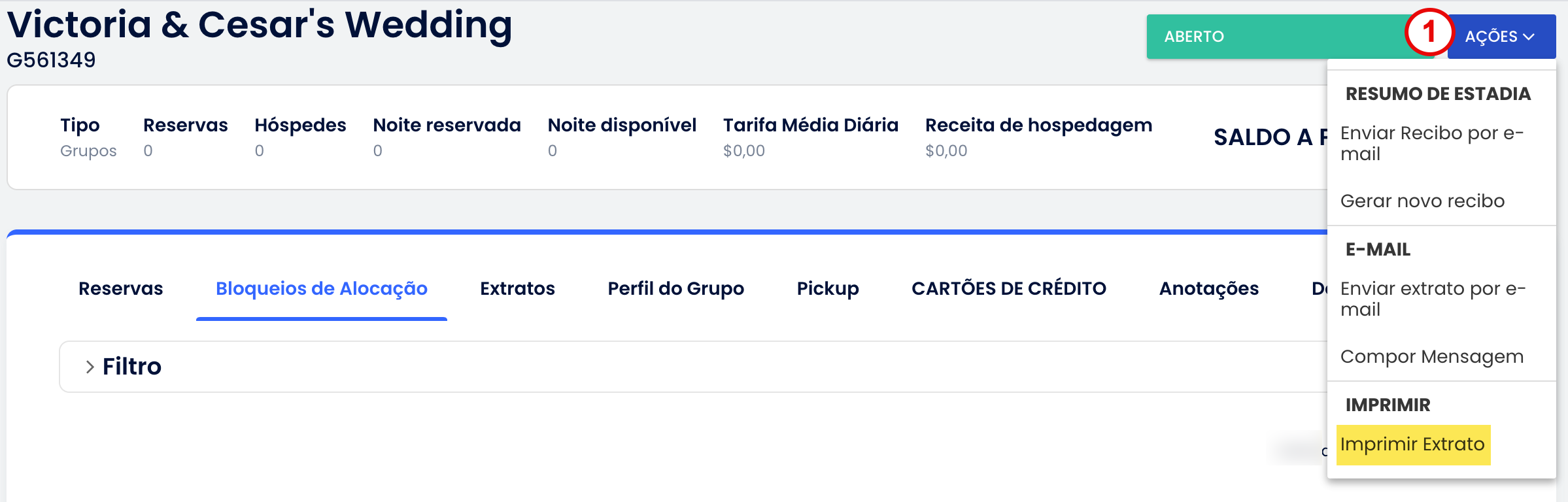
Task: Select the Bloqueios de Alocação tab
Action: pos(321,288)
